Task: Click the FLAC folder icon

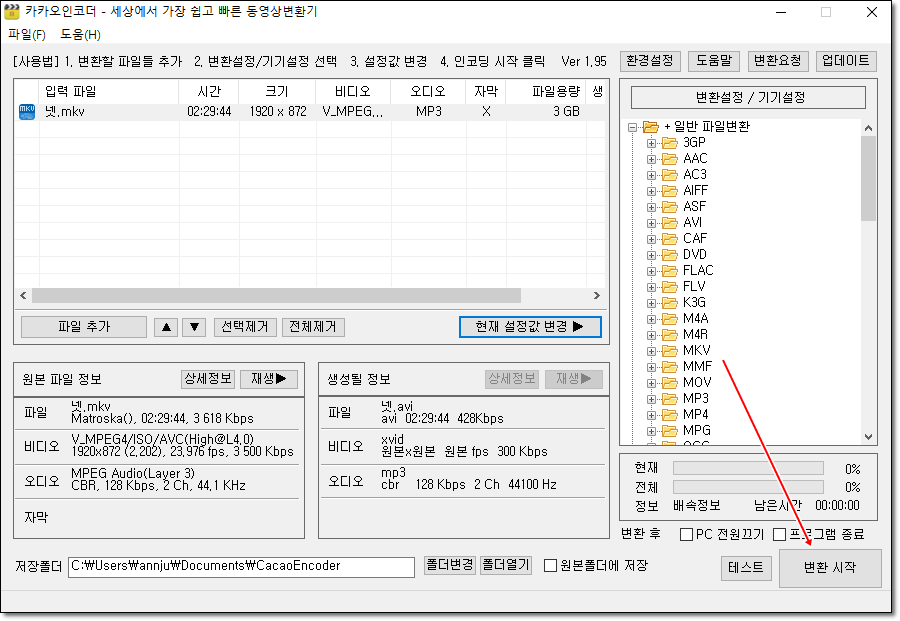Action: (x=669, y=271)
